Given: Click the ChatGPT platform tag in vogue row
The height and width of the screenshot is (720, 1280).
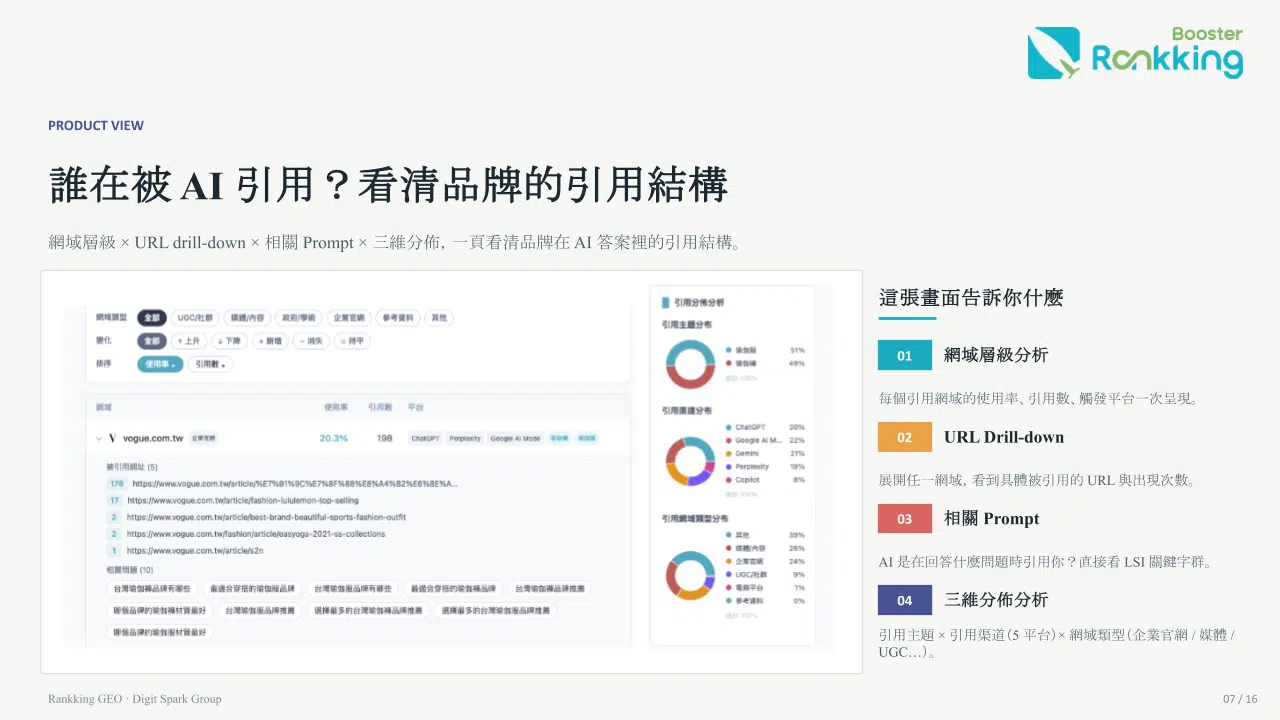Looking at the screenshot, I should 425,438.
